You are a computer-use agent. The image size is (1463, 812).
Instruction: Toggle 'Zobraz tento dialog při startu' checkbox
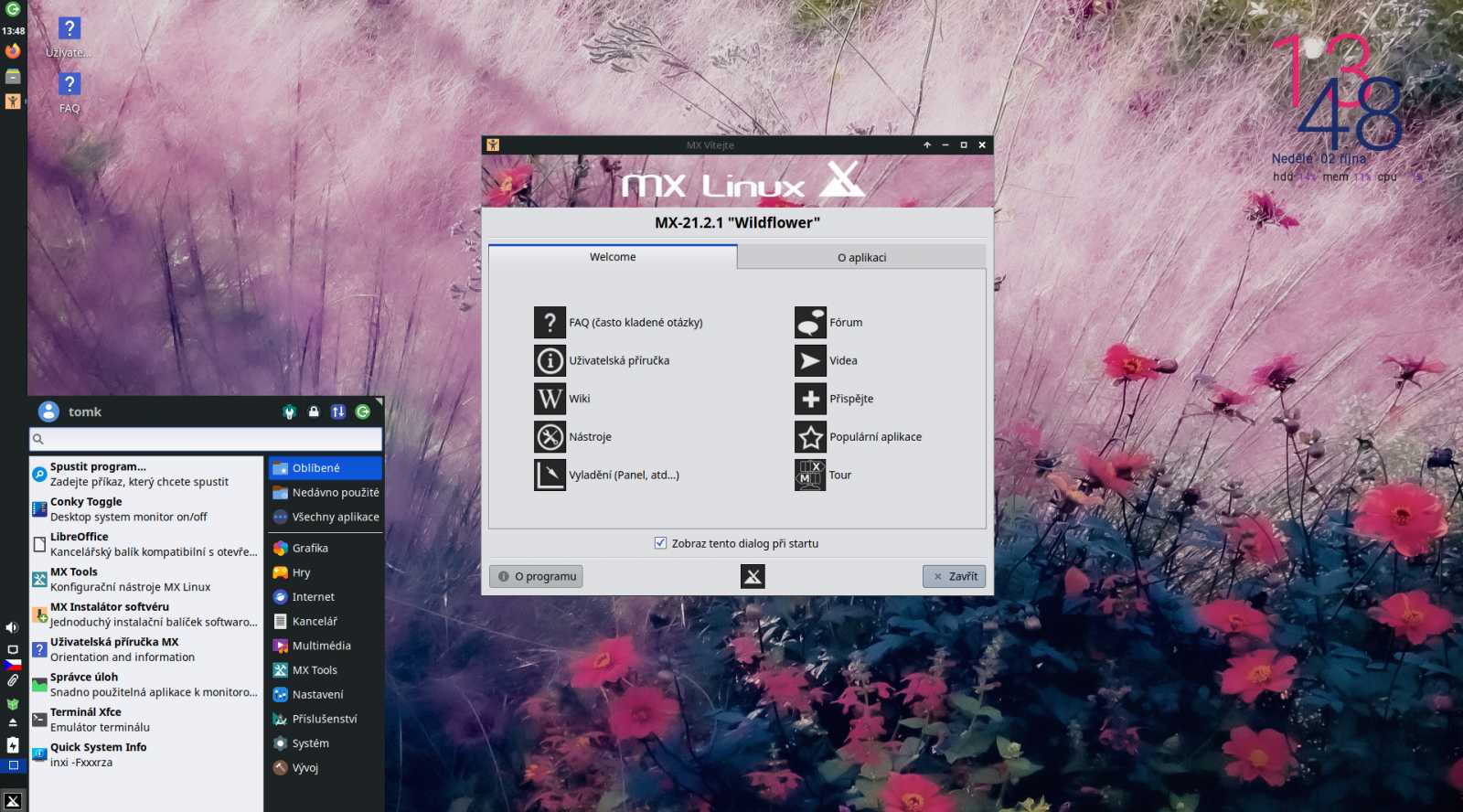click(x=660, y=543)
